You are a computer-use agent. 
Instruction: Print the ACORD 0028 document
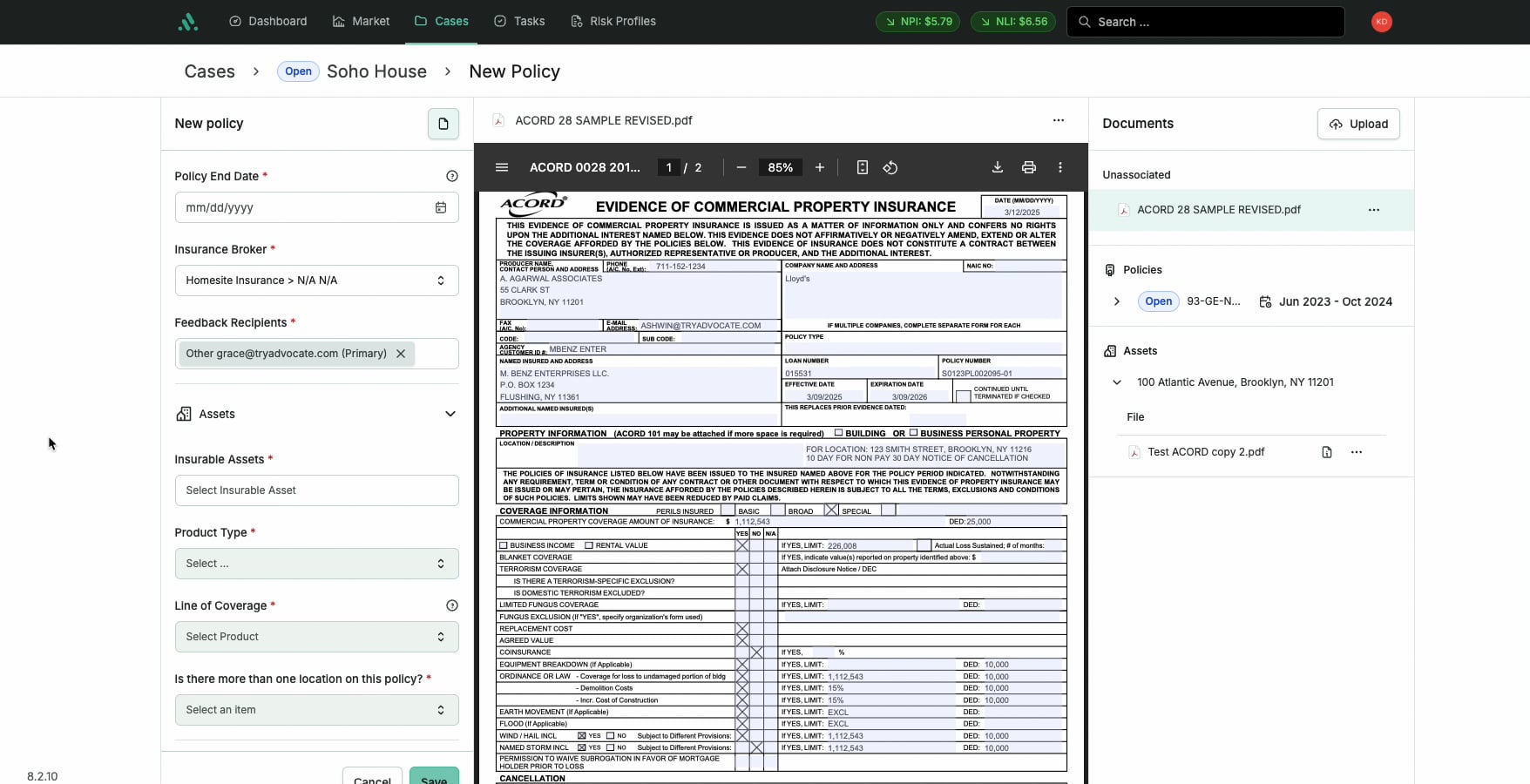click(1028, 167)
